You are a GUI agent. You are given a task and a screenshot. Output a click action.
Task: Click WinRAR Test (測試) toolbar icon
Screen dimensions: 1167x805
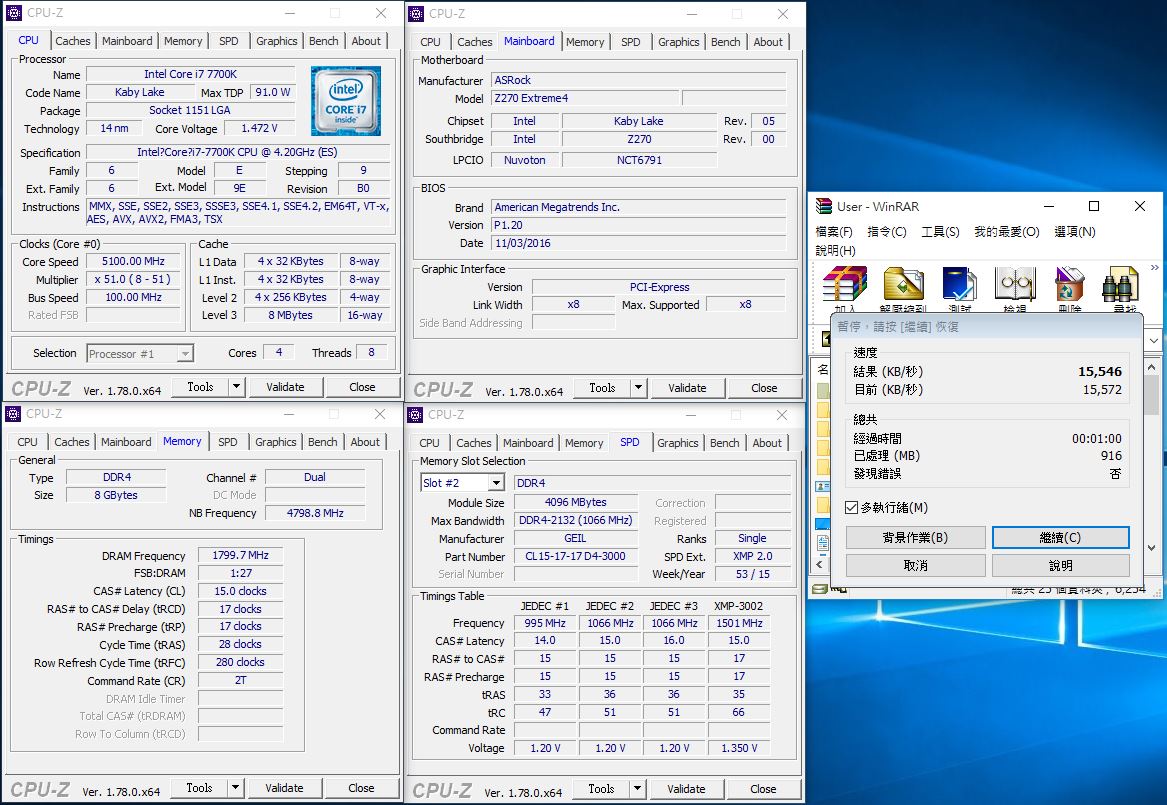pyautogui.click(x=959, y=284)
